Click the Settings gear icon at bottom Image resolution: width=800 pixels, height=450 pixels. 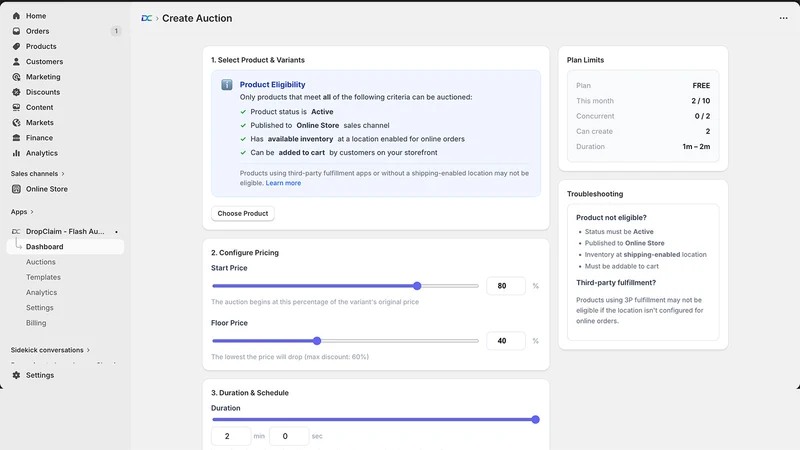coord(16,375)
